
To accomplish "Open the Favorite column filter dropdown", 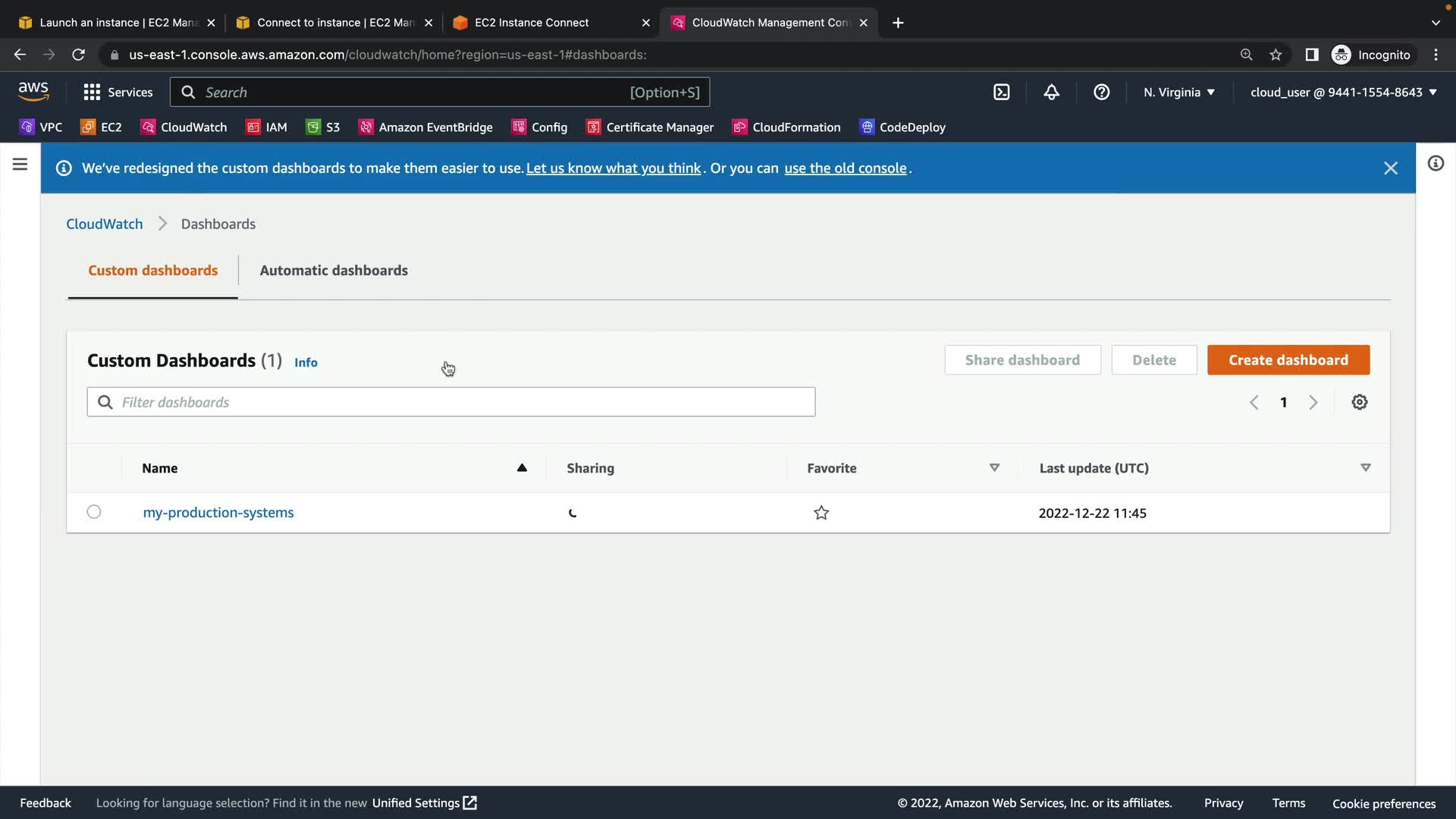I will pos(994,468).
